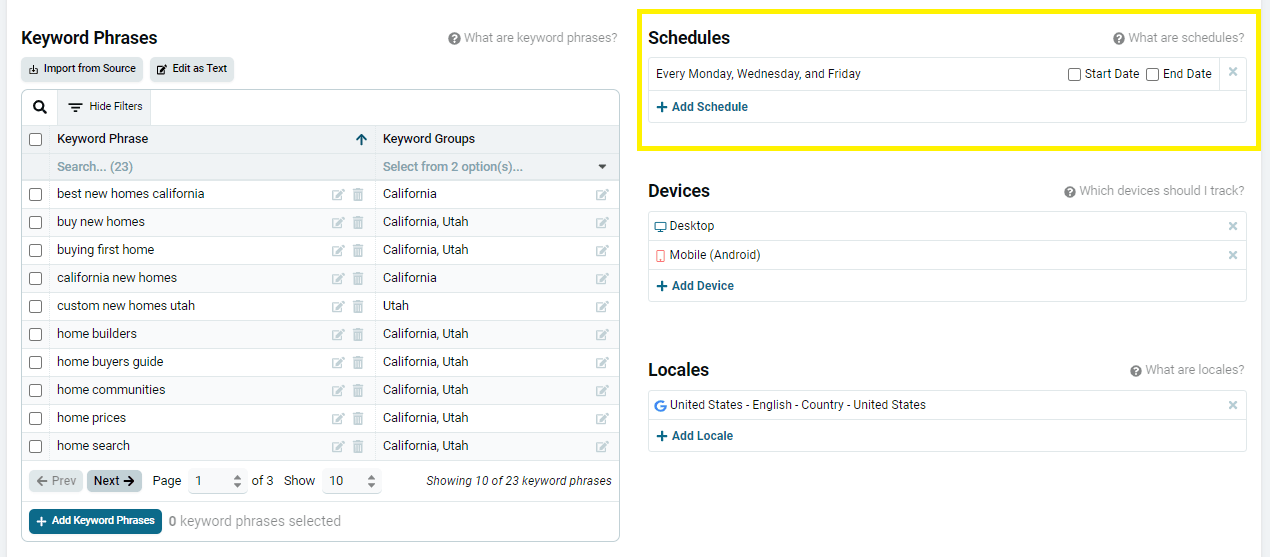
Task: Remove the Mobile (Android) device
Action: pyautogui.click(x=1233, y=255)
